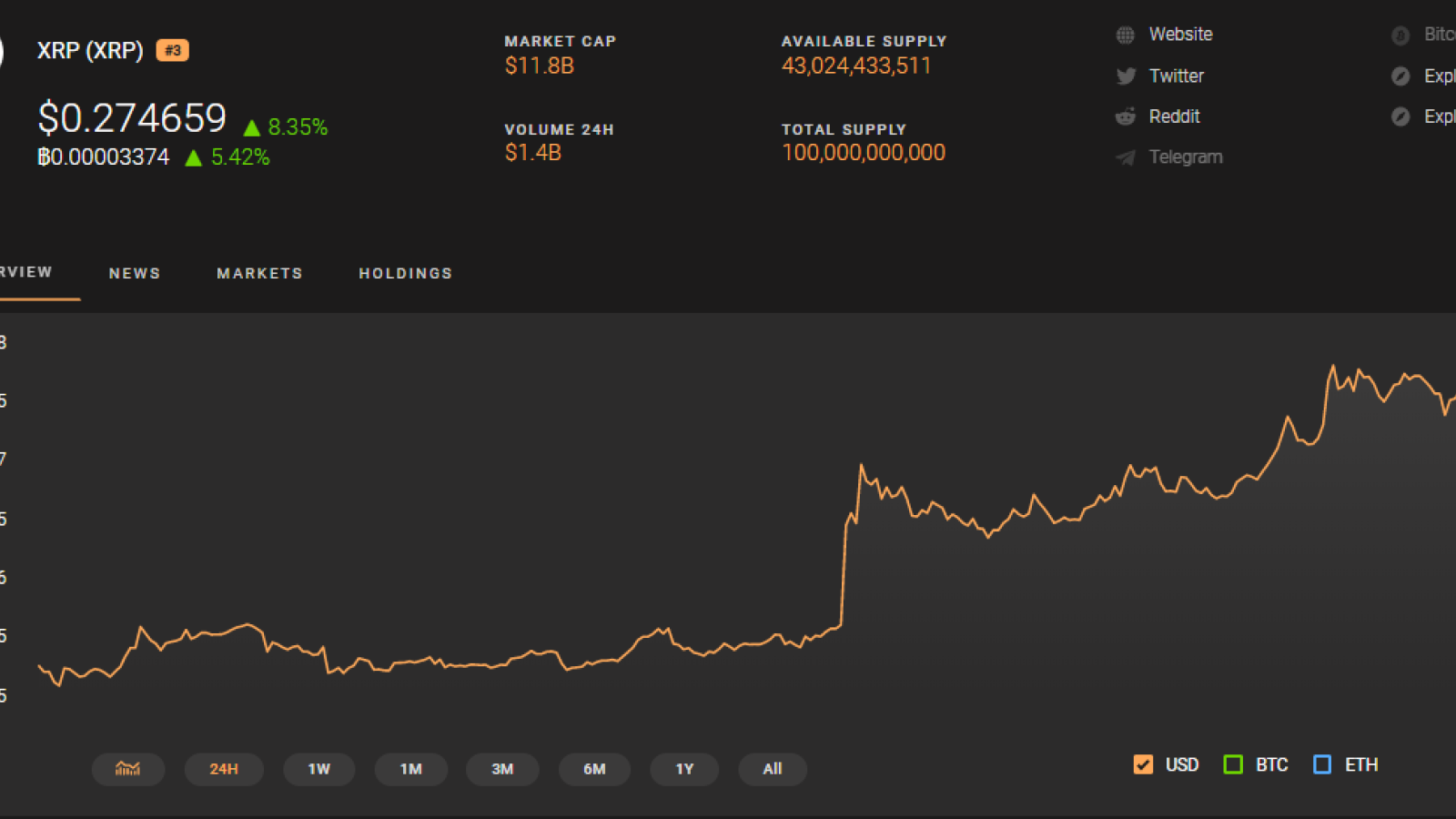Click the $0.274659 price value
The image size is (1456, 819).
[x=132, y=118]
